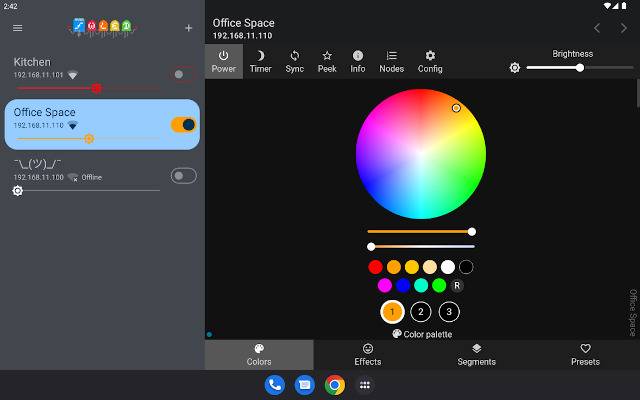The height and width of the screenshot is (400, 640).
Task: Click the color wheel picker handle
Action: coord(456,108)
